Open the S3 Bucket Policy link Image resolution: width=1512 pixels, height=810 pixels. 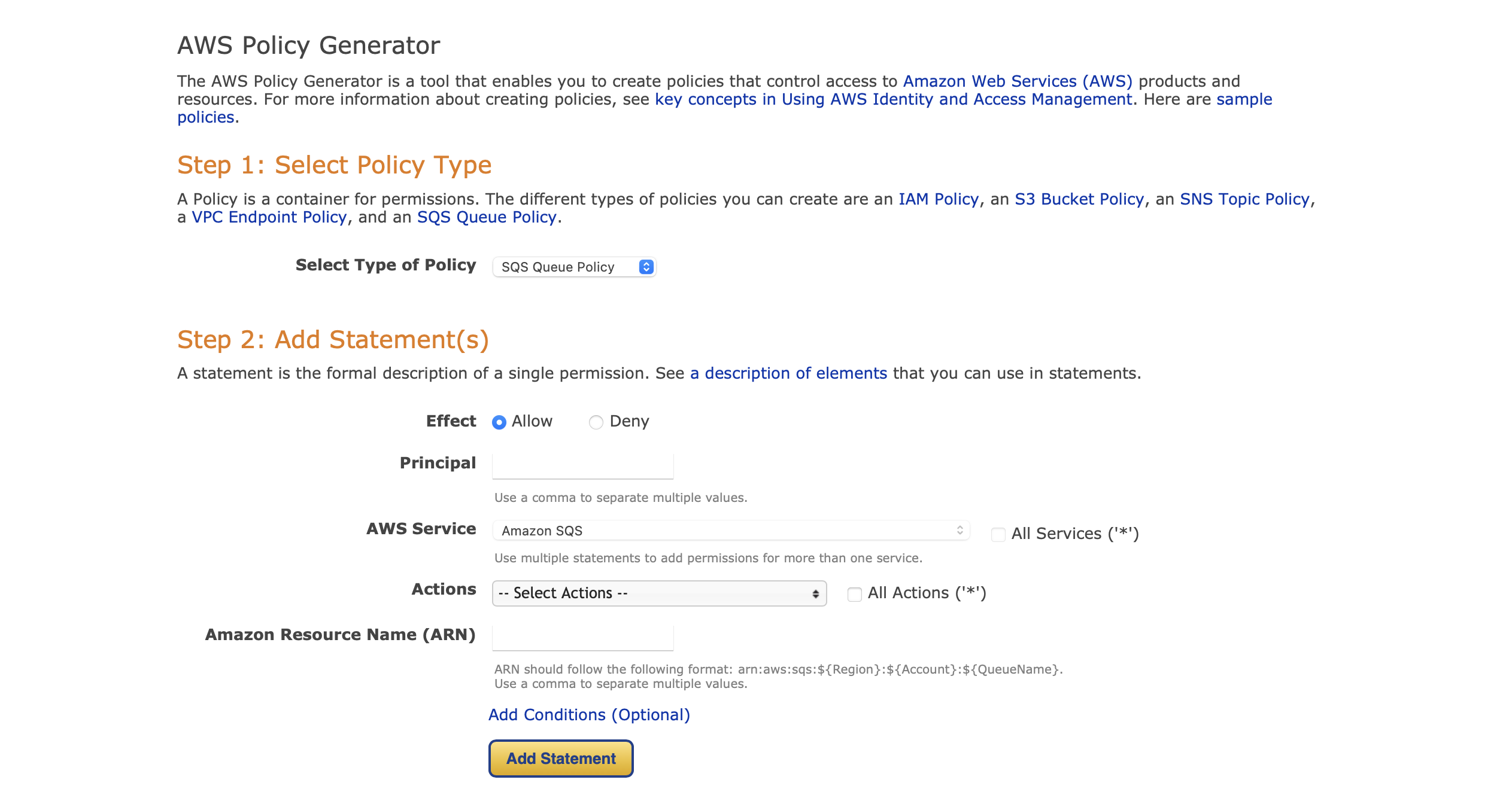coord(1079,199)
